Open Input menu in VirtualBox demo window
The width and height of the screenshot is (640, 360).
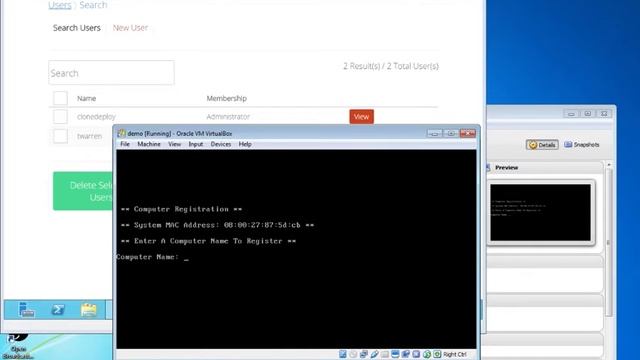pyautogui.click(x=196, y=144)
